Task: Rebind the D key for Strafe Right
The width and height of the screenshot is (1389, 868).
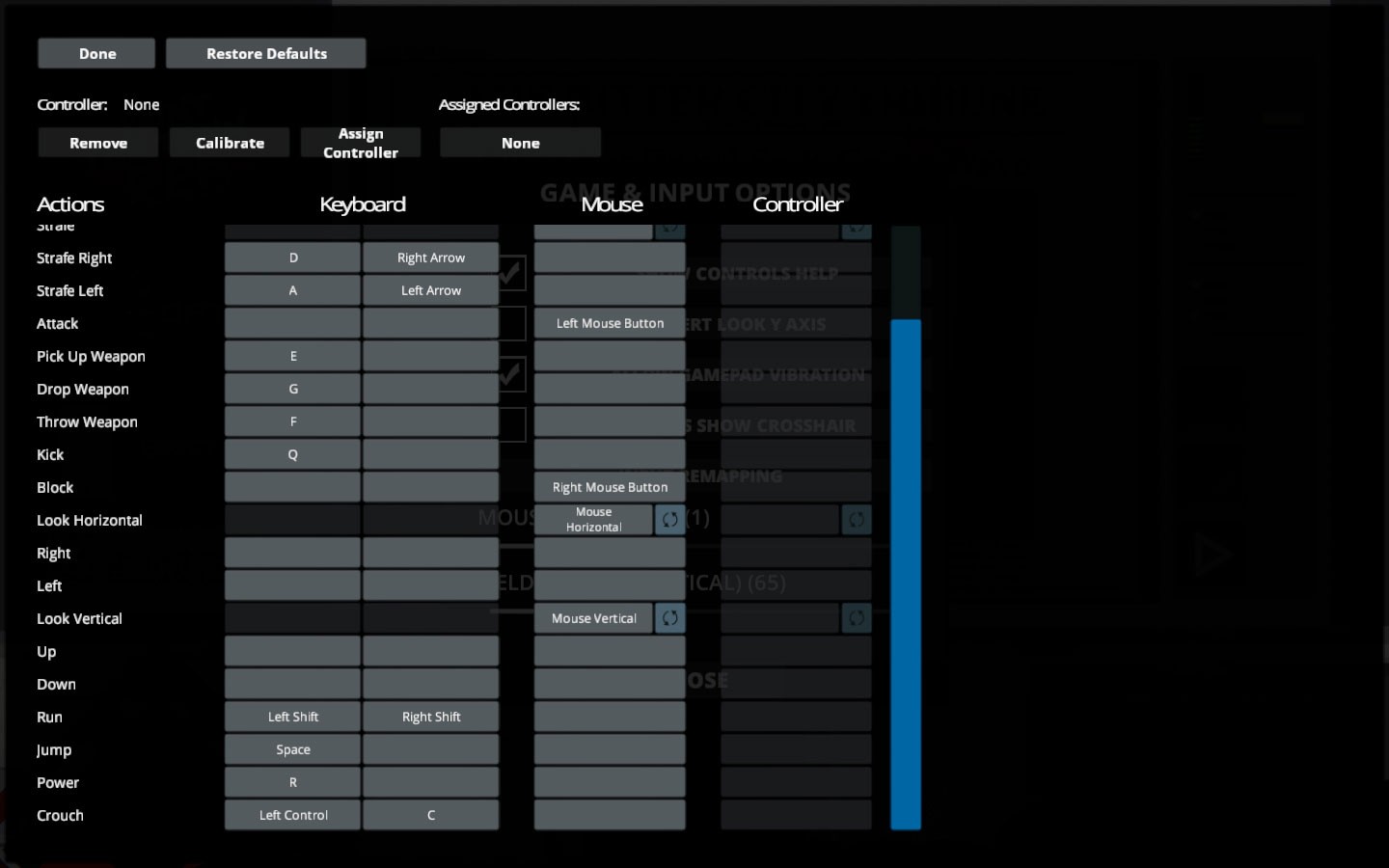Action: pos(292,258)
